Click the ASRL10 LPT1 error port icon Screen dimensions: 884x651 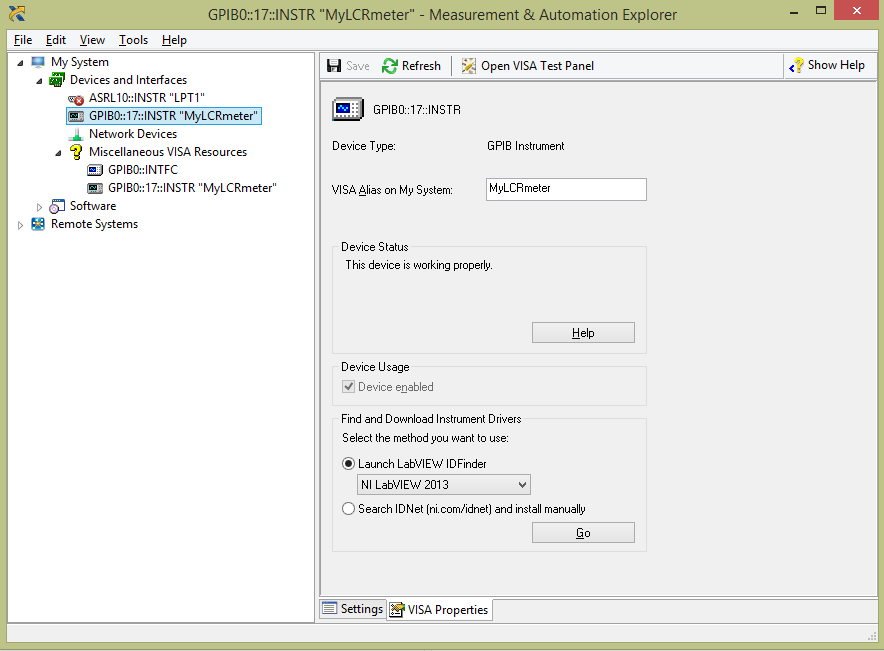(76, 99)
